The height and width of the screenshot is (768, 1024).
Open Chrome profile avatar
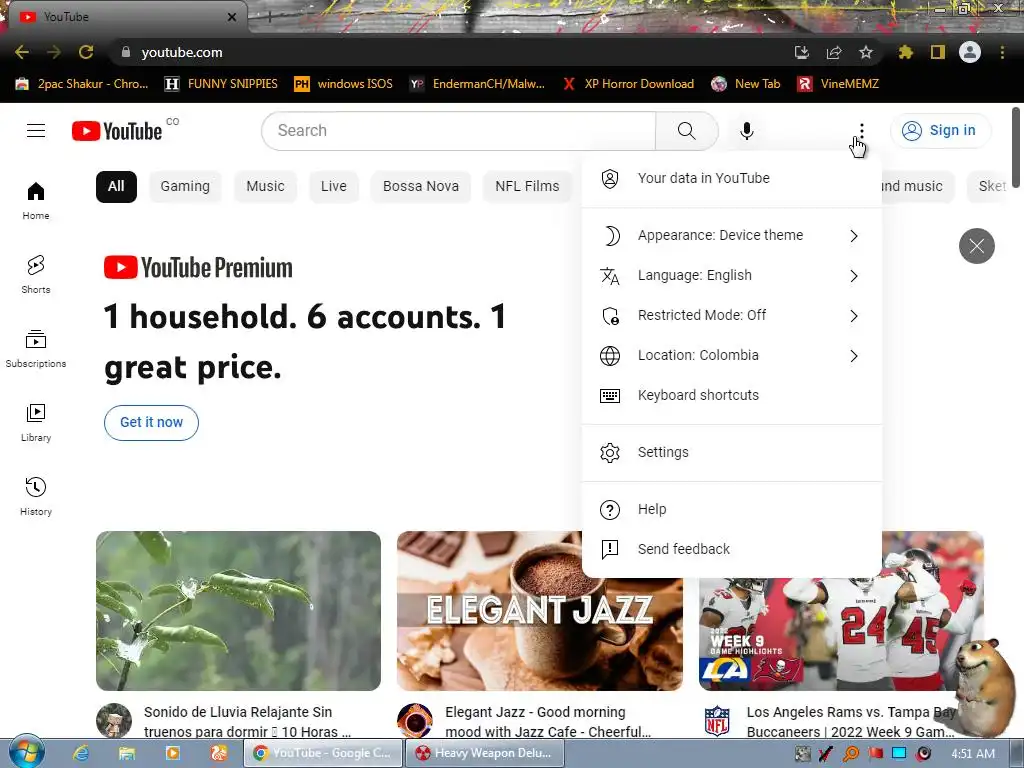[970, 52]
